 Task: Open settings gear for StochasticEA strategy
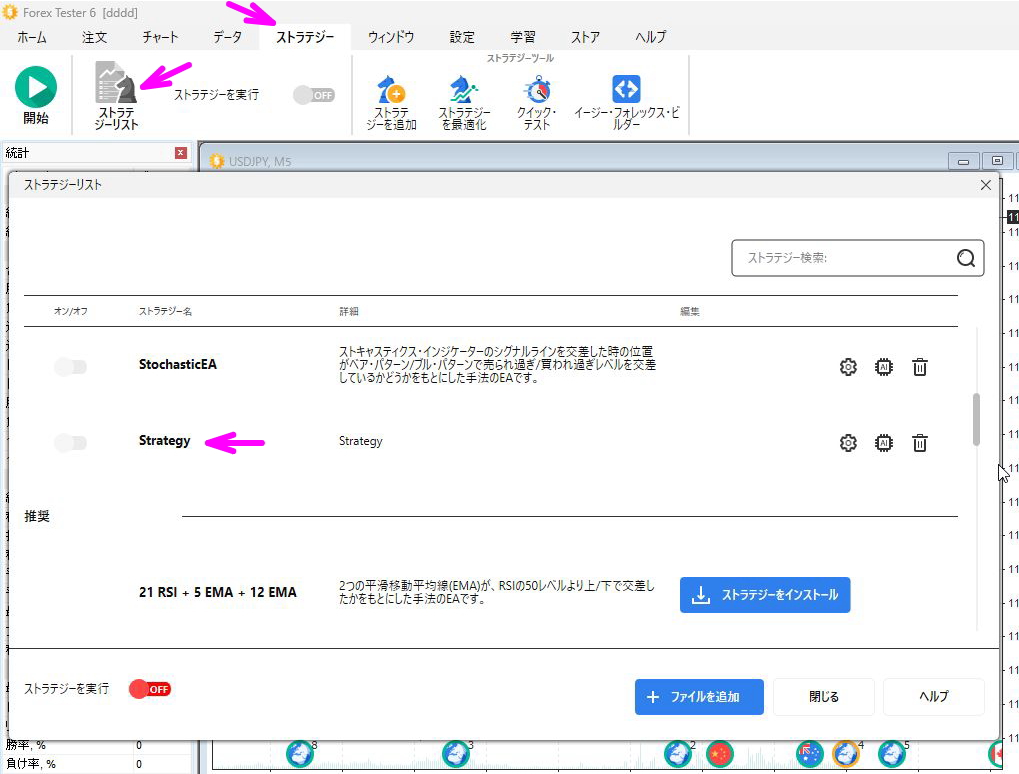coord(848,367)
